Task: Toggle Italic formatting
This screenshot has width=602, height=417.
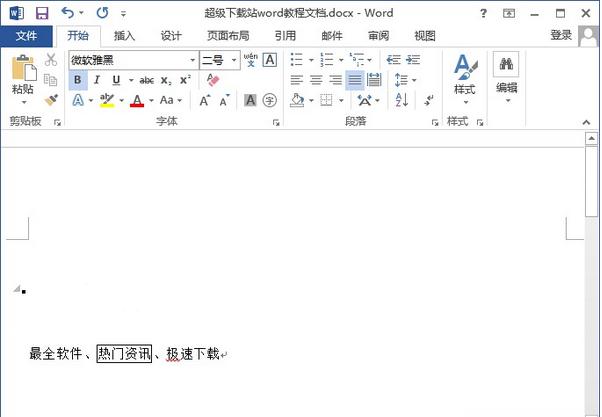Action: 97,80
